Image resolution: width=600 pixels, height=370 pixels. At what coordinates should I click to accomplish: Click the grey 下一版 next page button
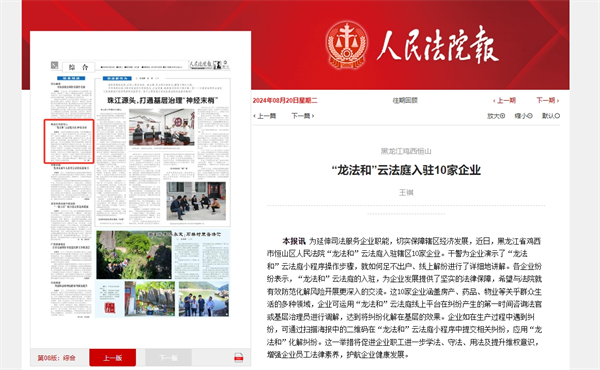pos(168,358)
